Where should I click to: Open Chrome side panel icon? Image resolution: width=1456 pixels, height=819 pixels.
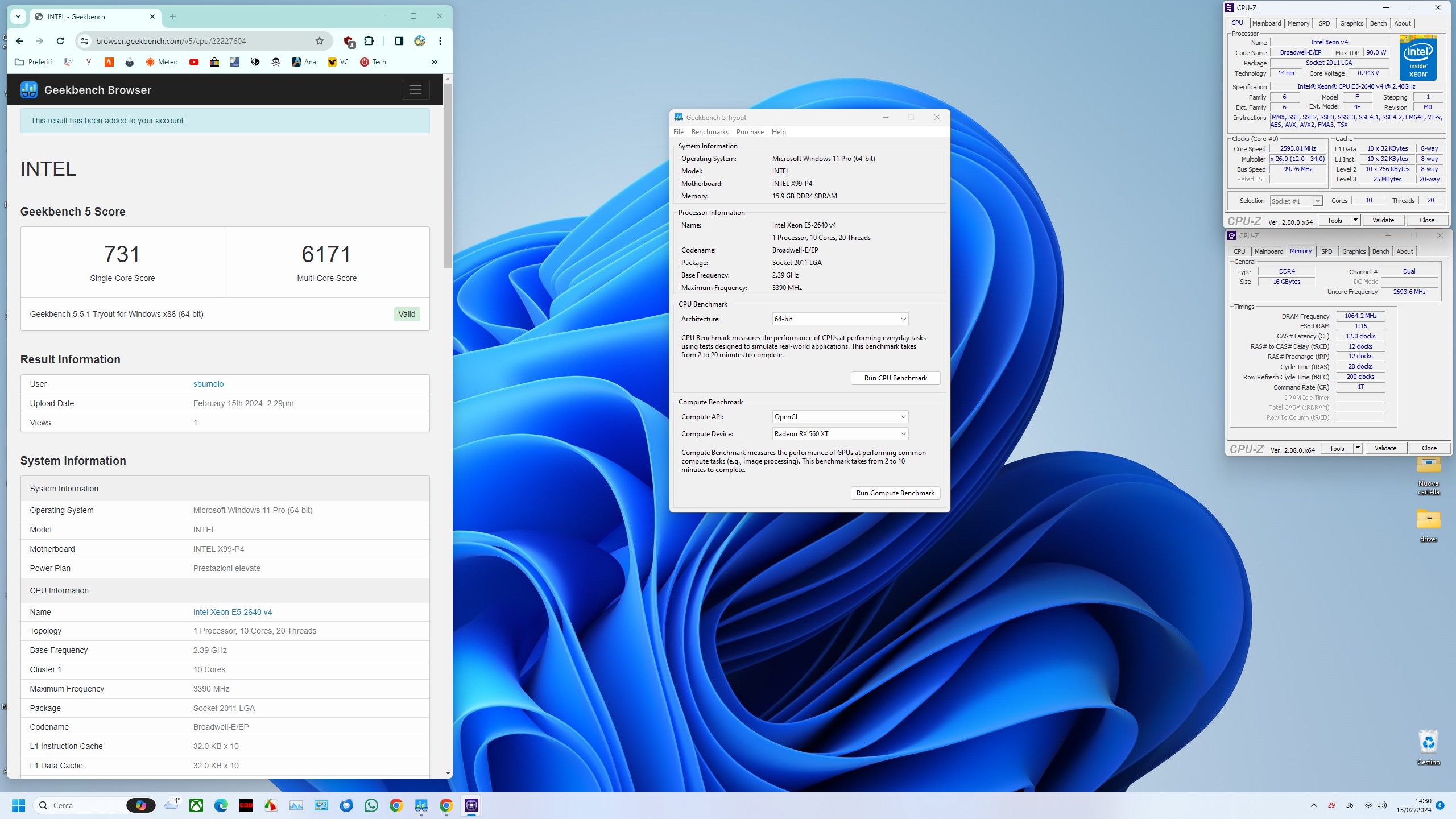pyautogui.click(x=399, y=41)
